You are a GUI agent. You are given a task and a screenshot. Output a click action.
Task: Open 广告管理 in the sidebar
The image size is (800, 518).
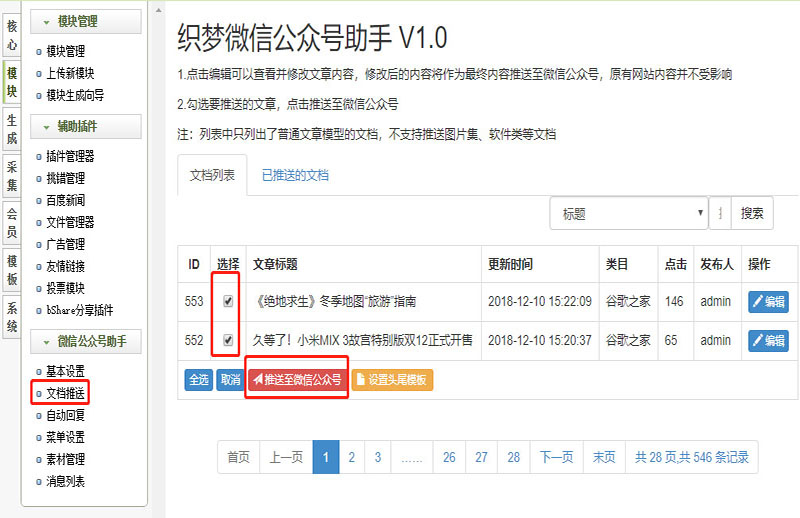65,244
